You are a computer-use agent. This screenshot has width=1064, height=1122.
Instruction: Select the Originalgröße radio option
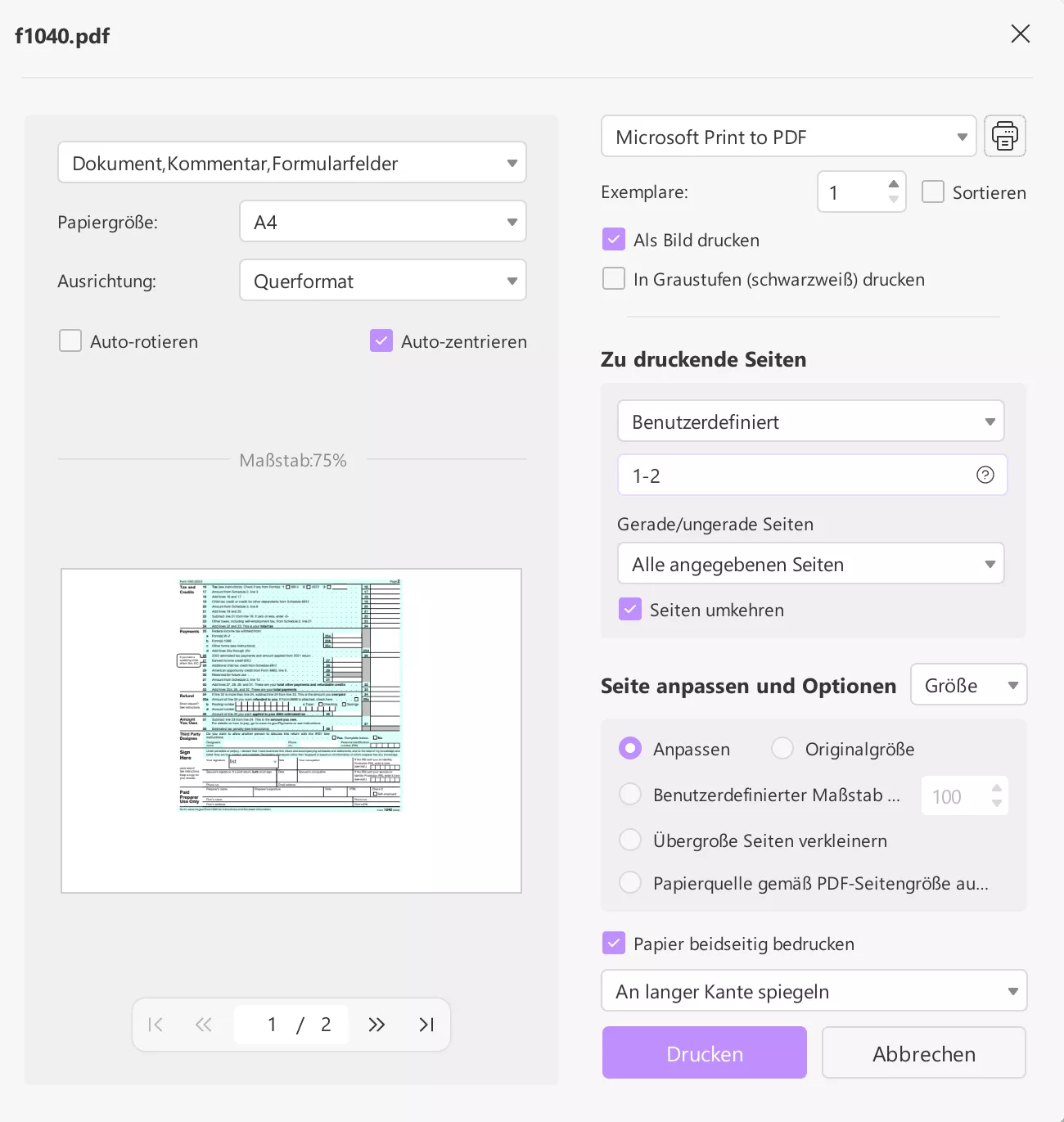pyautogui.click(x=782, y=749)
